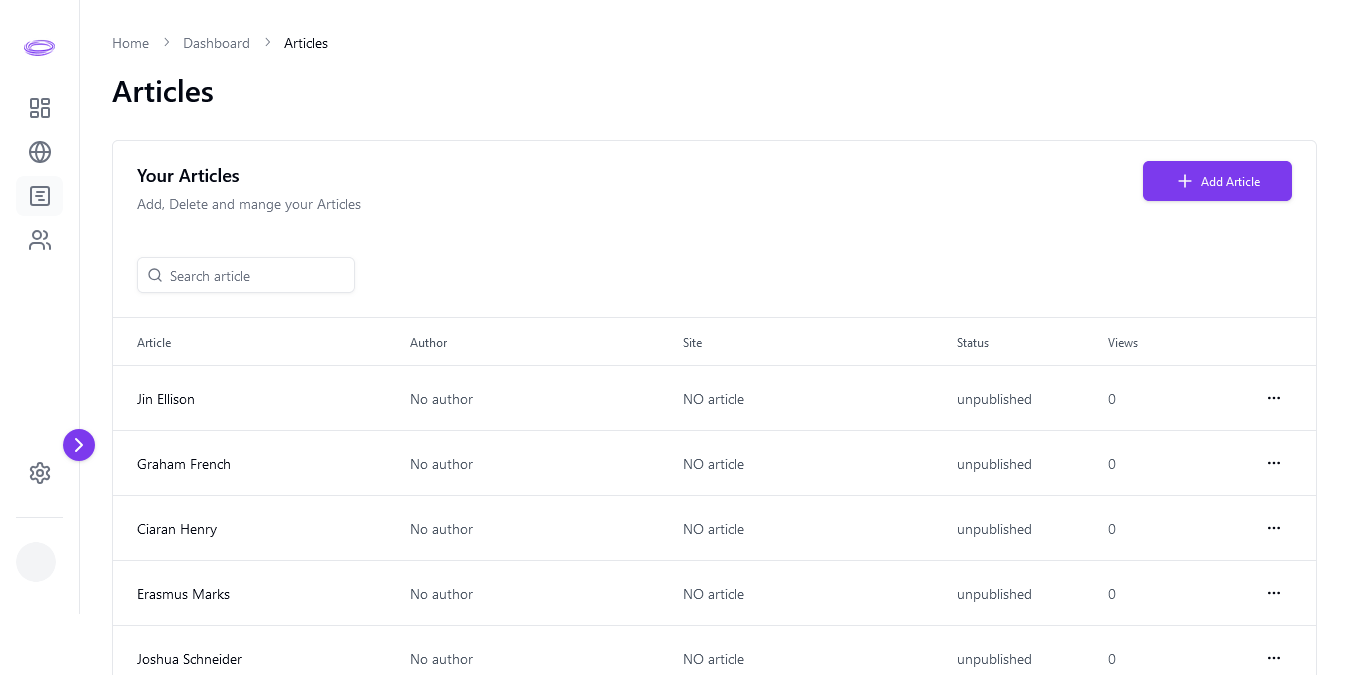The image size is (1349, 675).
Task: Open actions menu for Ciaran Henry row
Action: (1273, 528)
